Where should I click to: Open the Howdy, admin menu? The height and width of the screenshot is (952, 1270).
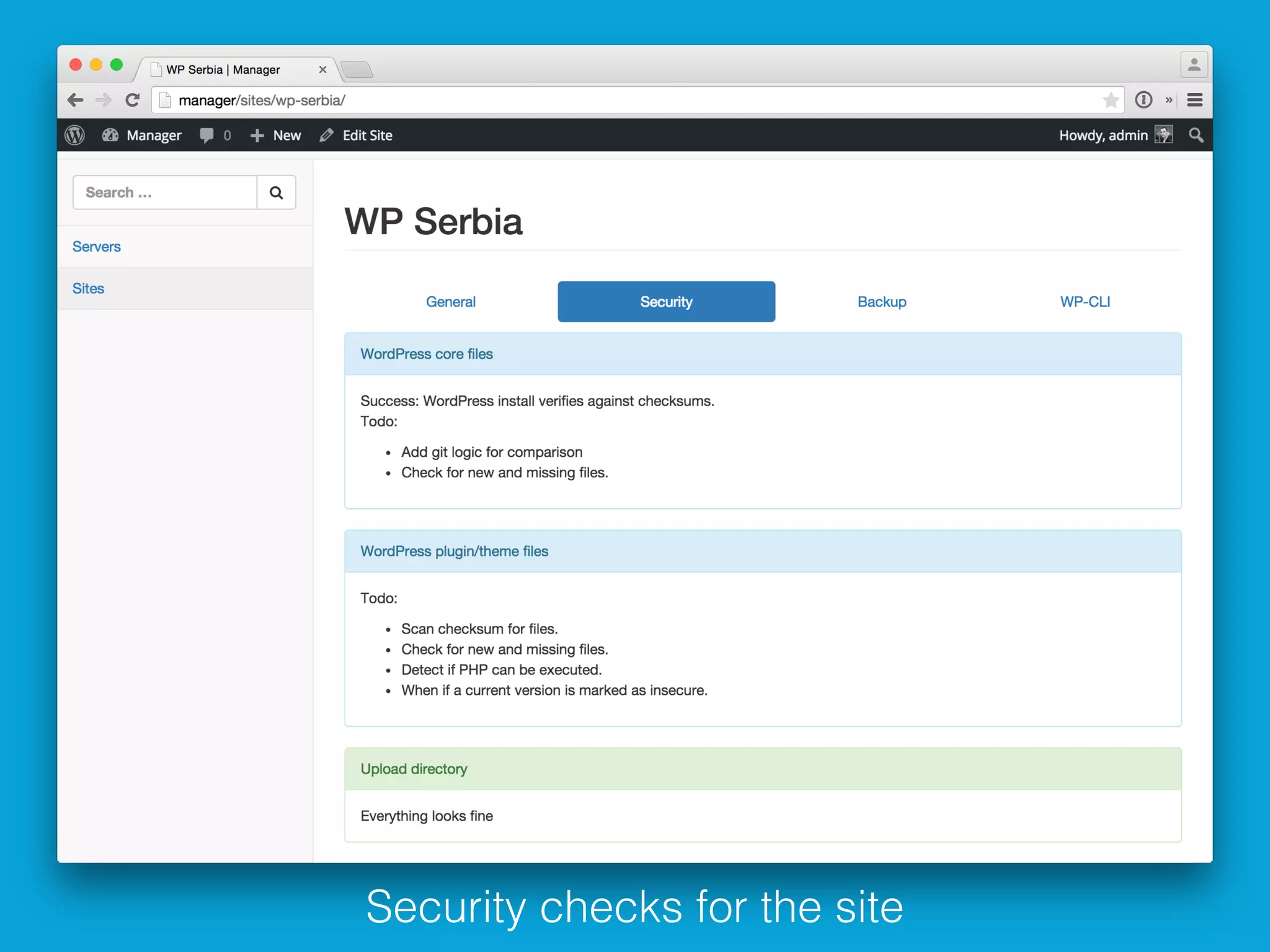(1103, 135)
